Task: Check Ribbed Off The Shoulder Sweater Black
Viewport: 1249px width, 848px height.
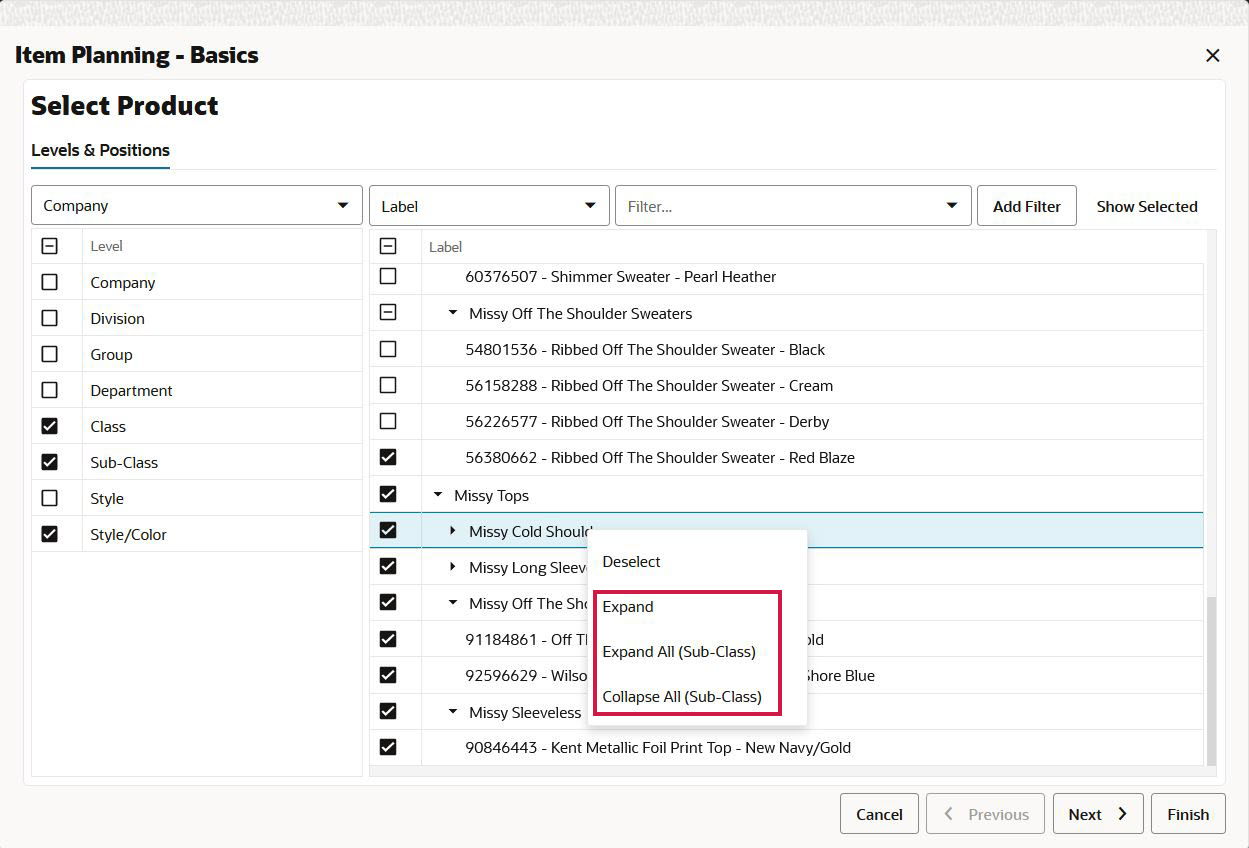Action: click(388, 349)
